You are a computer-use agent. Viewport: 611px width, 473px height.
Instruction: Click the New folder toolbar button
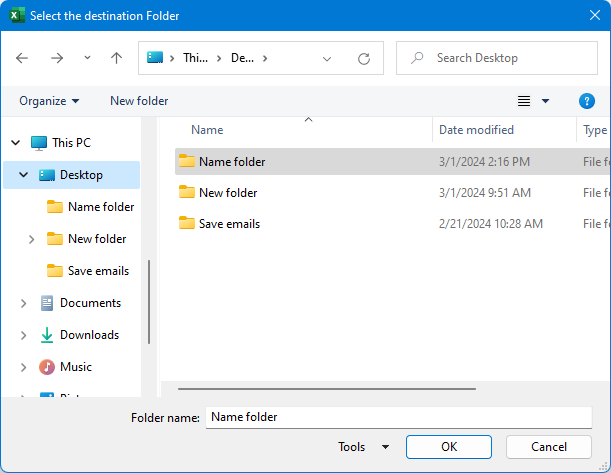139,101
